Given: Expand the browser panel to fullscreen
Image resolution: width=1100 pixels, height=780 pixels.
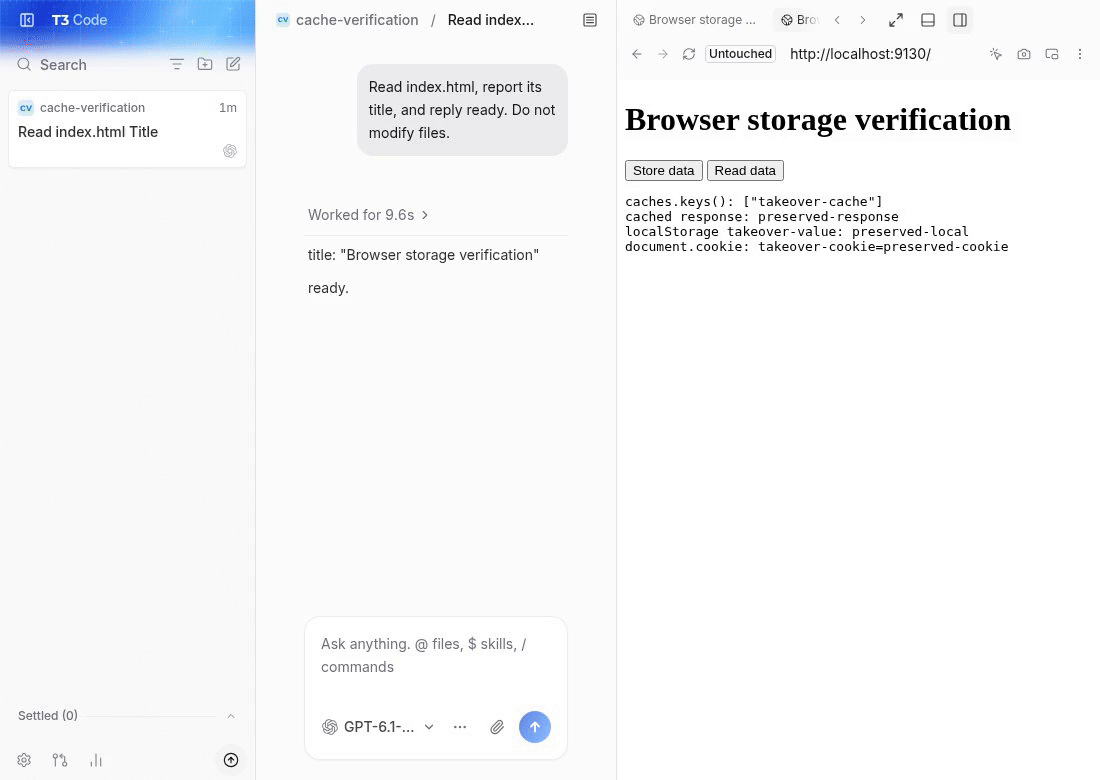Looking at the screenshot, I should [x=896, y=20].
